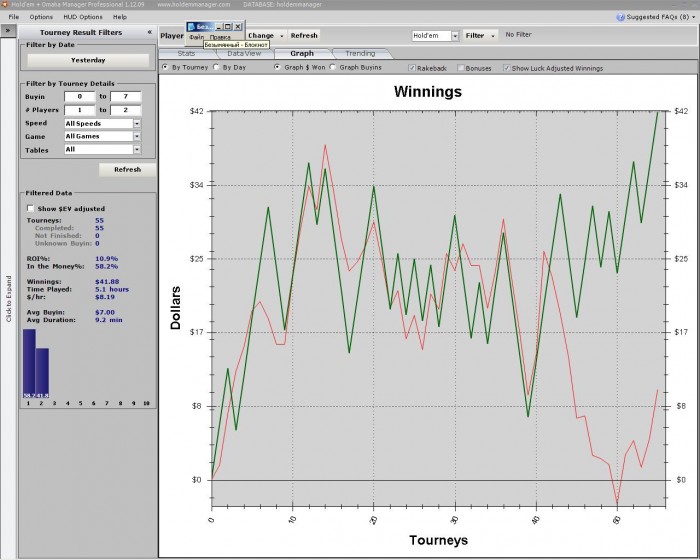Screen dimensions: 700x560
Task: Click the Suggested FAQs help icon
Action: [620, 17]
